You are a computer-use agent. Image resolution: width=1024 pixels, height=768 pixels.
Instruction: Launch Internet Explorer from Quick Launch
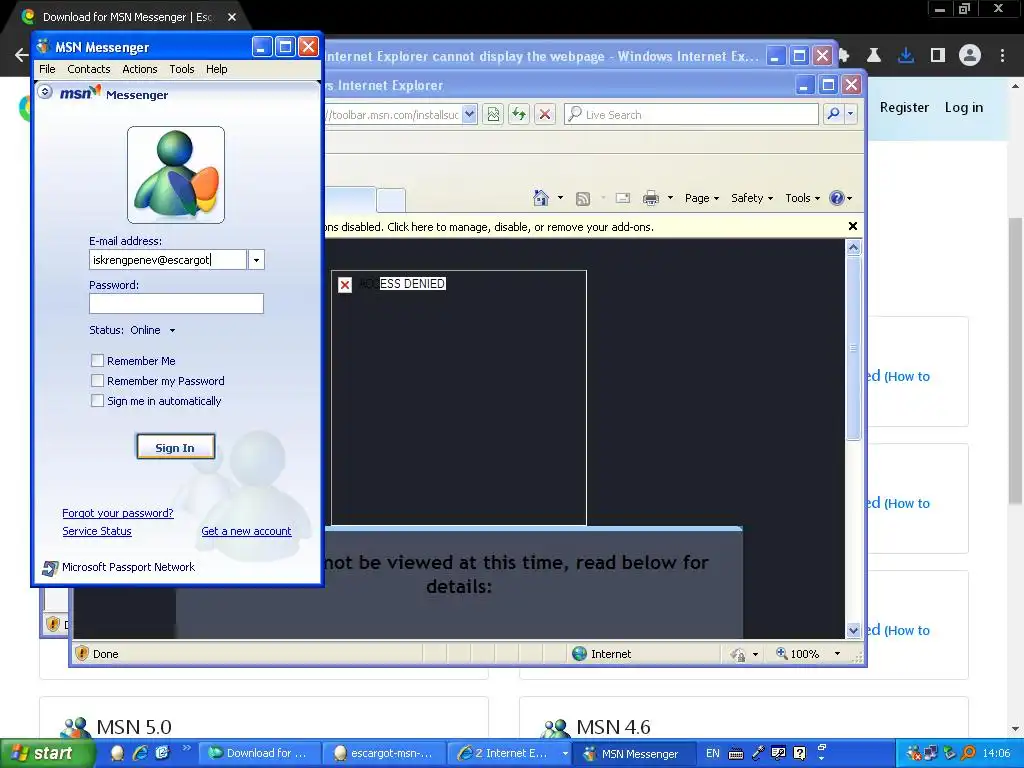(x=140, y=753)
